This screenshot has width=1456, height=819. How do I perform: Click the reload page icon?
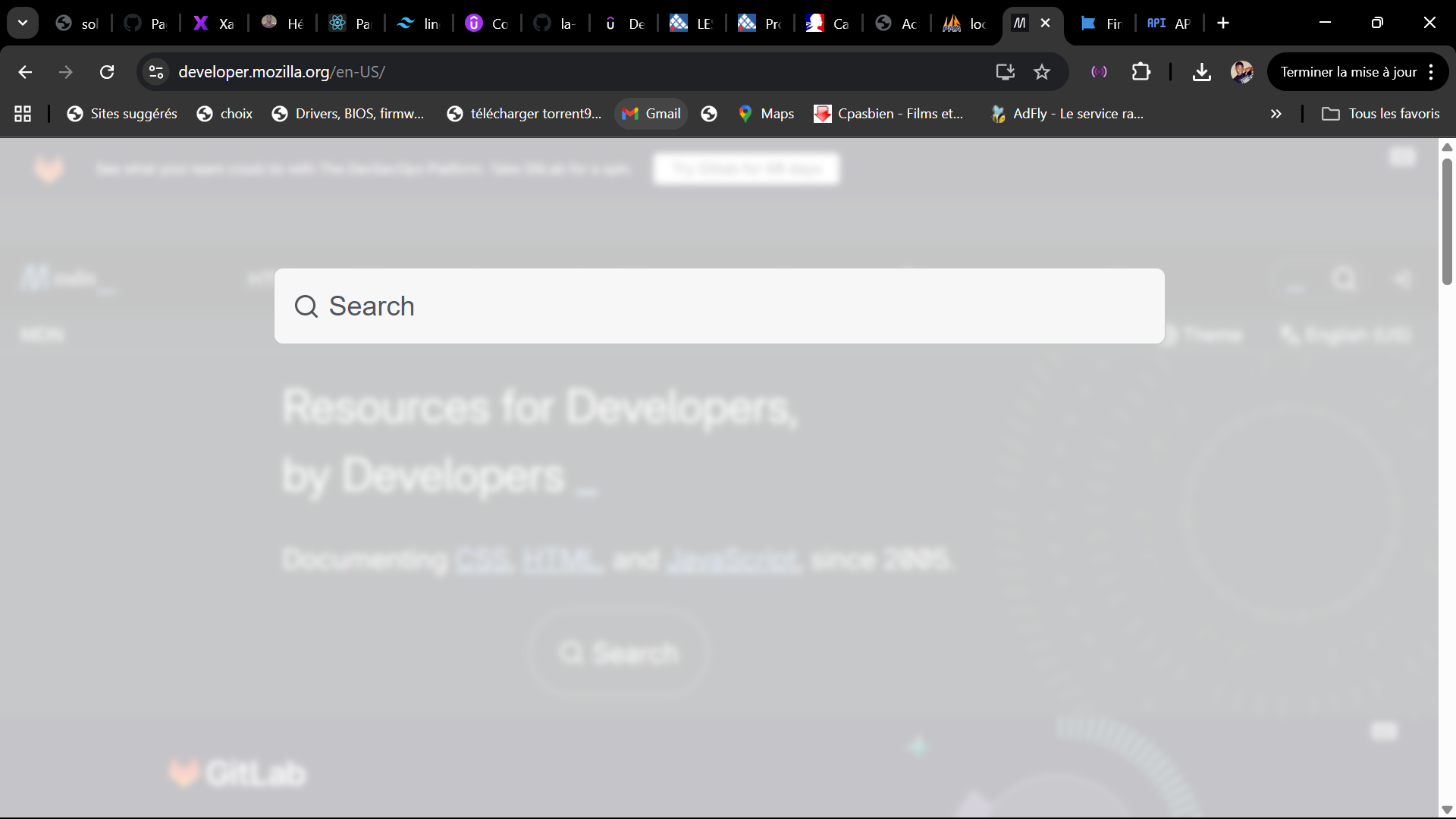point(107,72)
